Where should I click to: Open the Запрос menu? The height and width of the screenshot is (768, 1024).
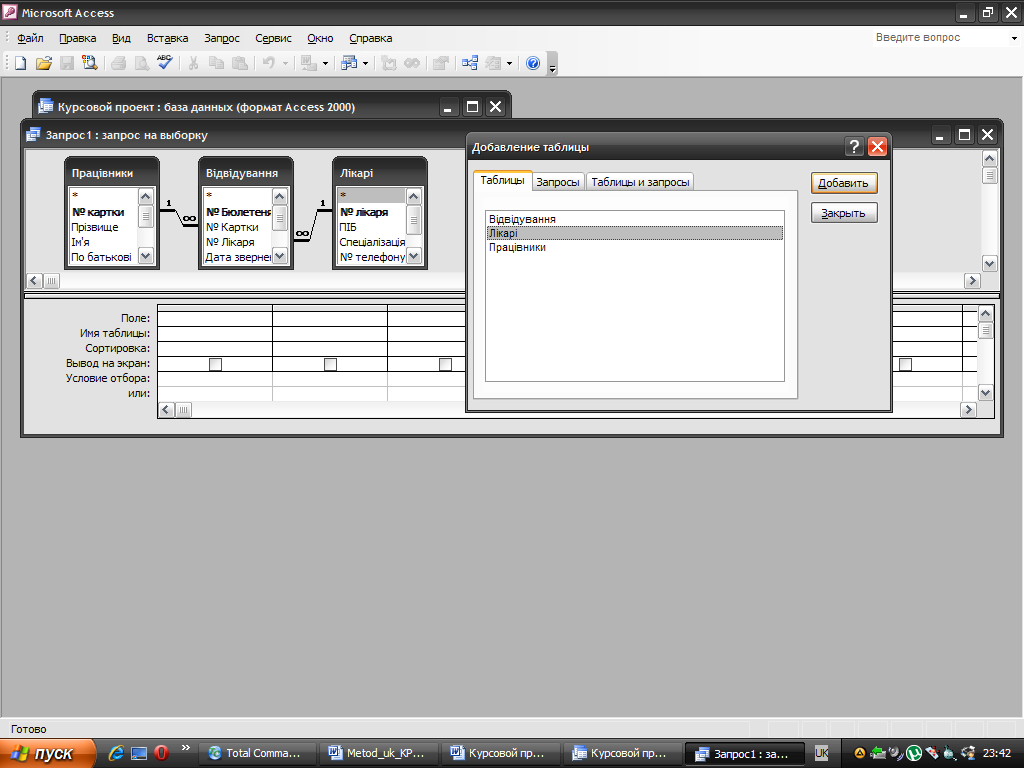[x=222, y=38]
